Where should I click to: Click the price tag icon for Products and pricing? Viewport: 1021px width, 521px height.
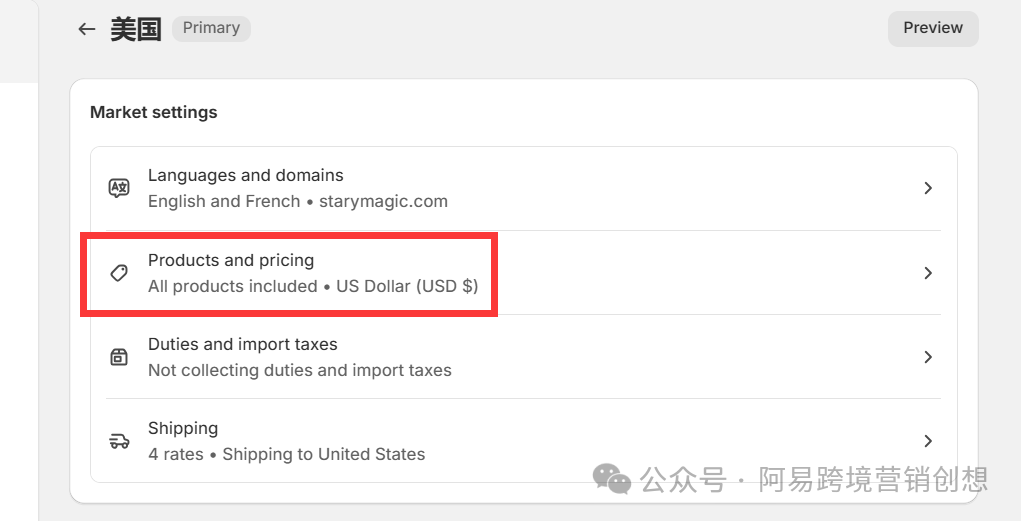click(x=119, y=273)
